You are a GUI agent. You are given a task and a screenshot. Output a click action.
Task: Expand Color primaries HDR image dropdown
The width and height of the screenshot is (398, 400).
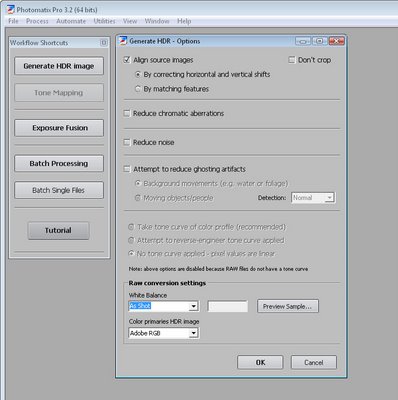coord(193,333)
